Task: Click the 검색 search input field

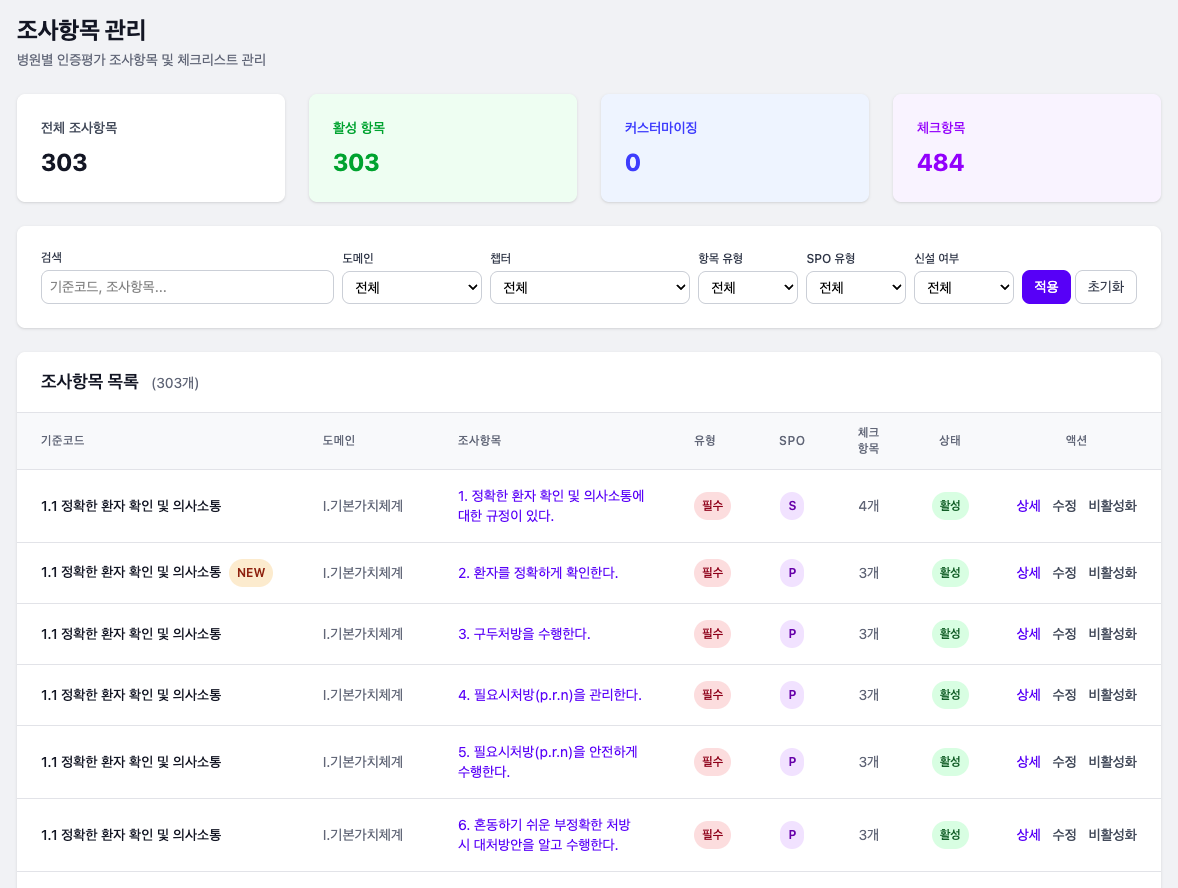Action: click(187, 287)
